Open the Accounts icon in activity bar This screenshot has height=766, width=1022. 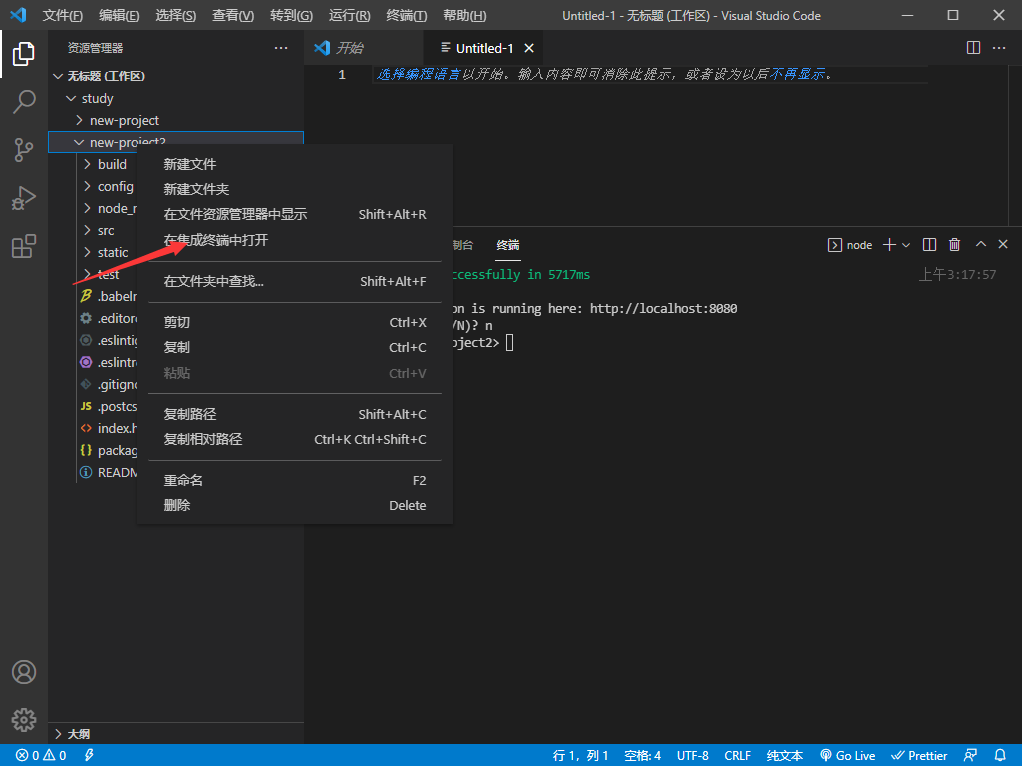tap(23, 672)
